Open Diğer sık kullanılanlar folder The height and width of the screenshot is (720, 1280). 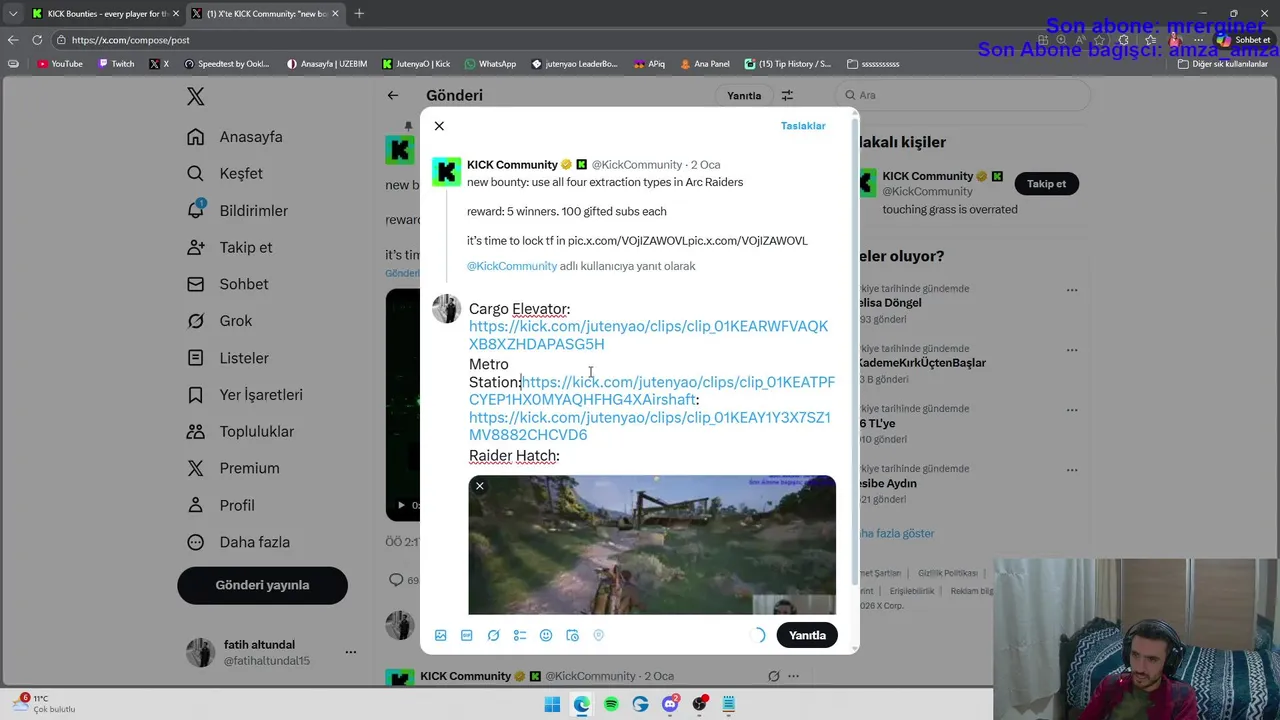click(x=1222, y=64)
